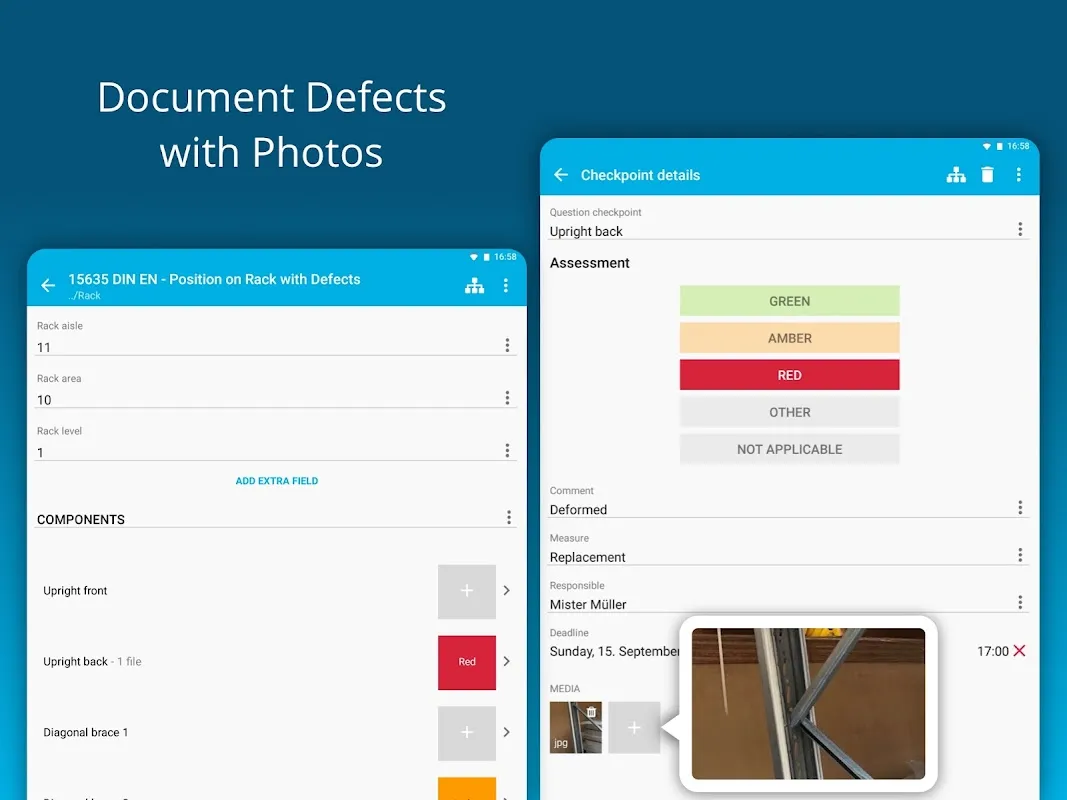Screen dimensions: 1067x800
Task: Open Diagonal brace 1 row chevron
Action: click(506, 732)
